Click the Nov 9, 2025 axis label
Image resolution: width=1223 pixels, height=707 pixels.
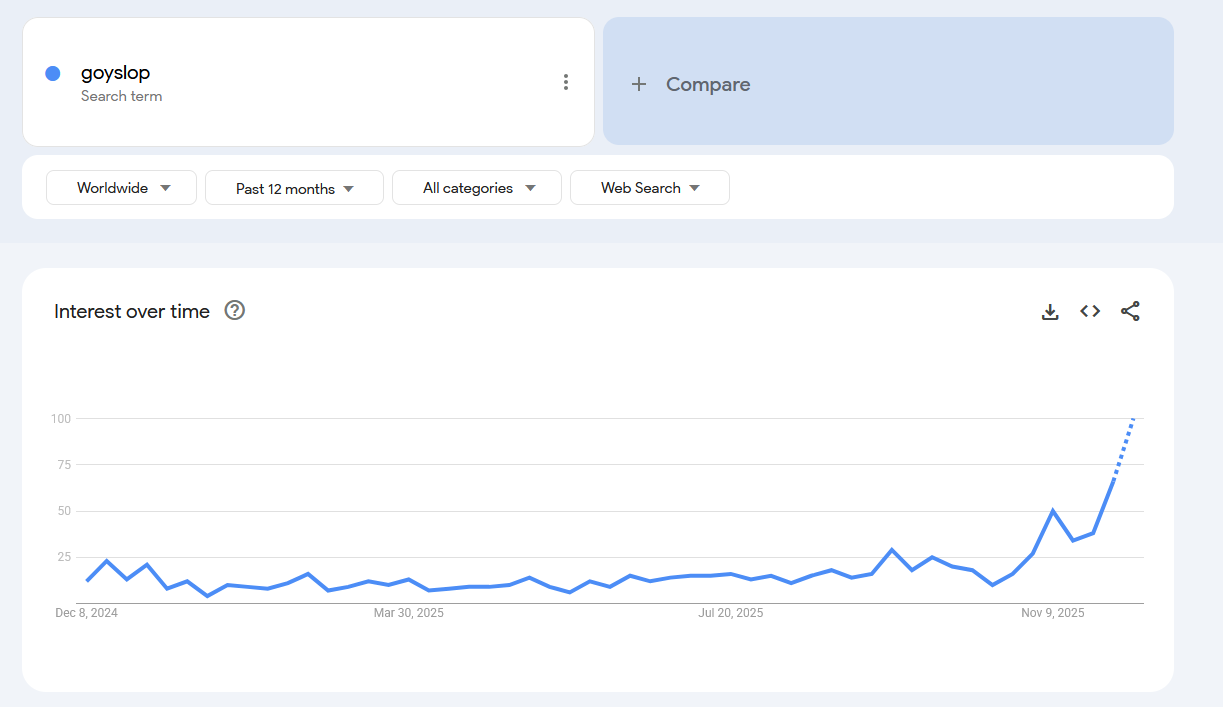coord(1053,613)
